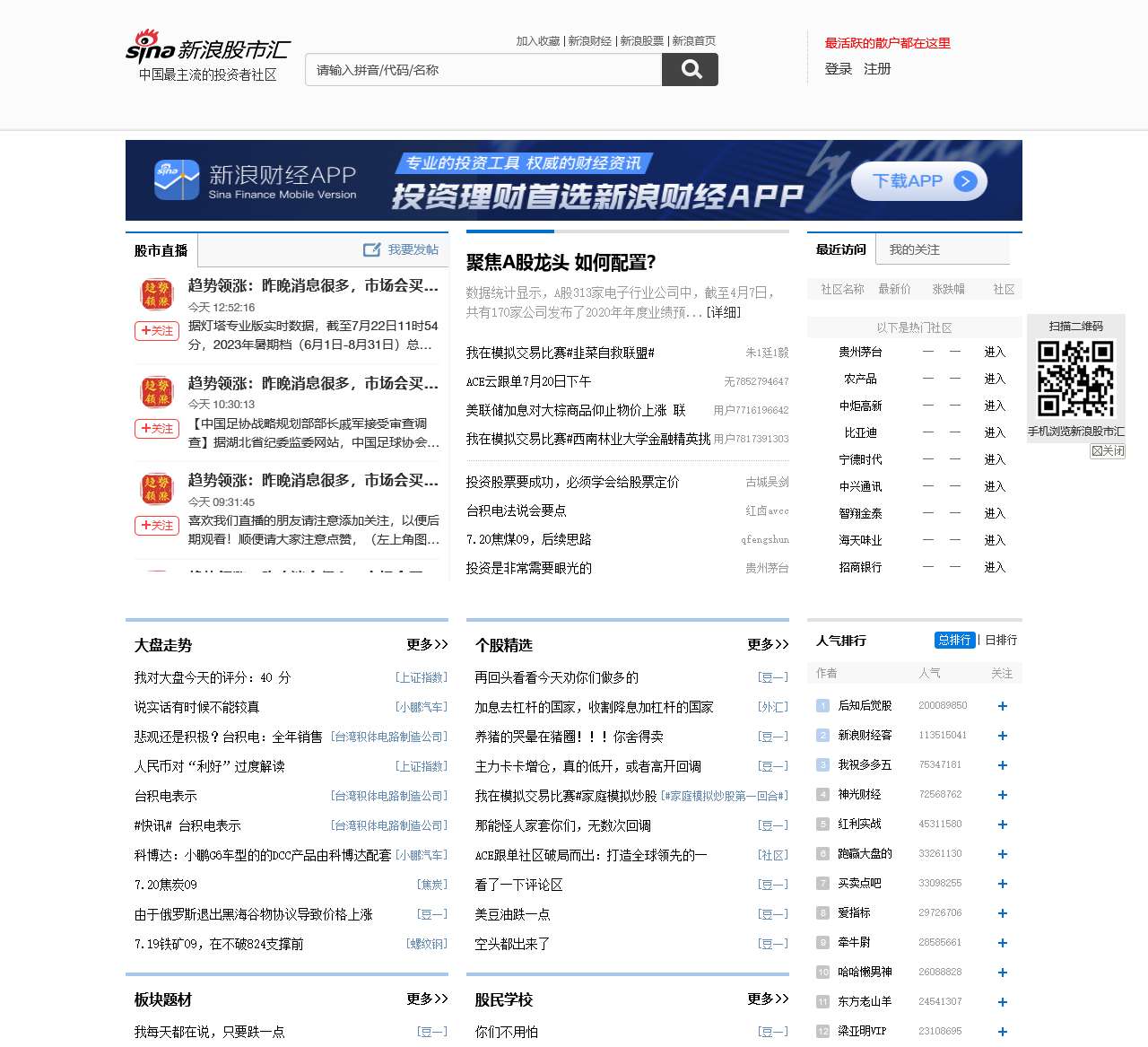This screenshot has height=1047, width=1148.
Task: Follow 东方老山羊 with plus icon
Action: 1003,1002
